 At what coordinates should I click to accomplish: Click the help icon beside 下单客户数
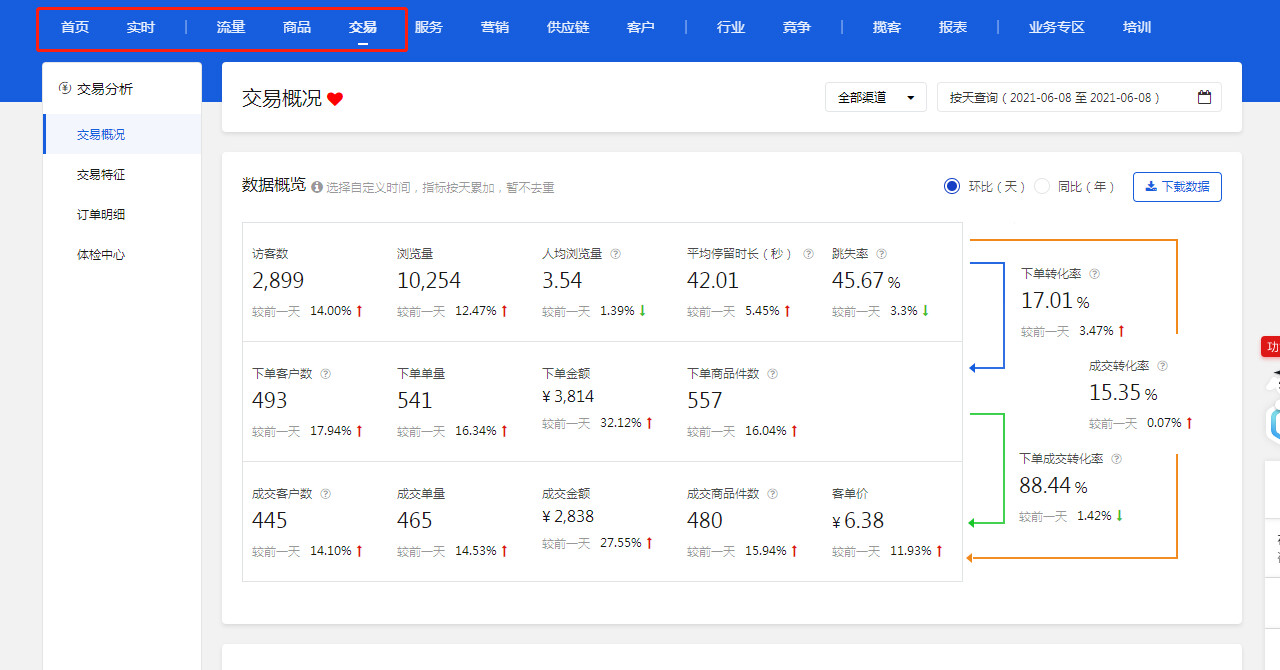click(x=325, y=374)
